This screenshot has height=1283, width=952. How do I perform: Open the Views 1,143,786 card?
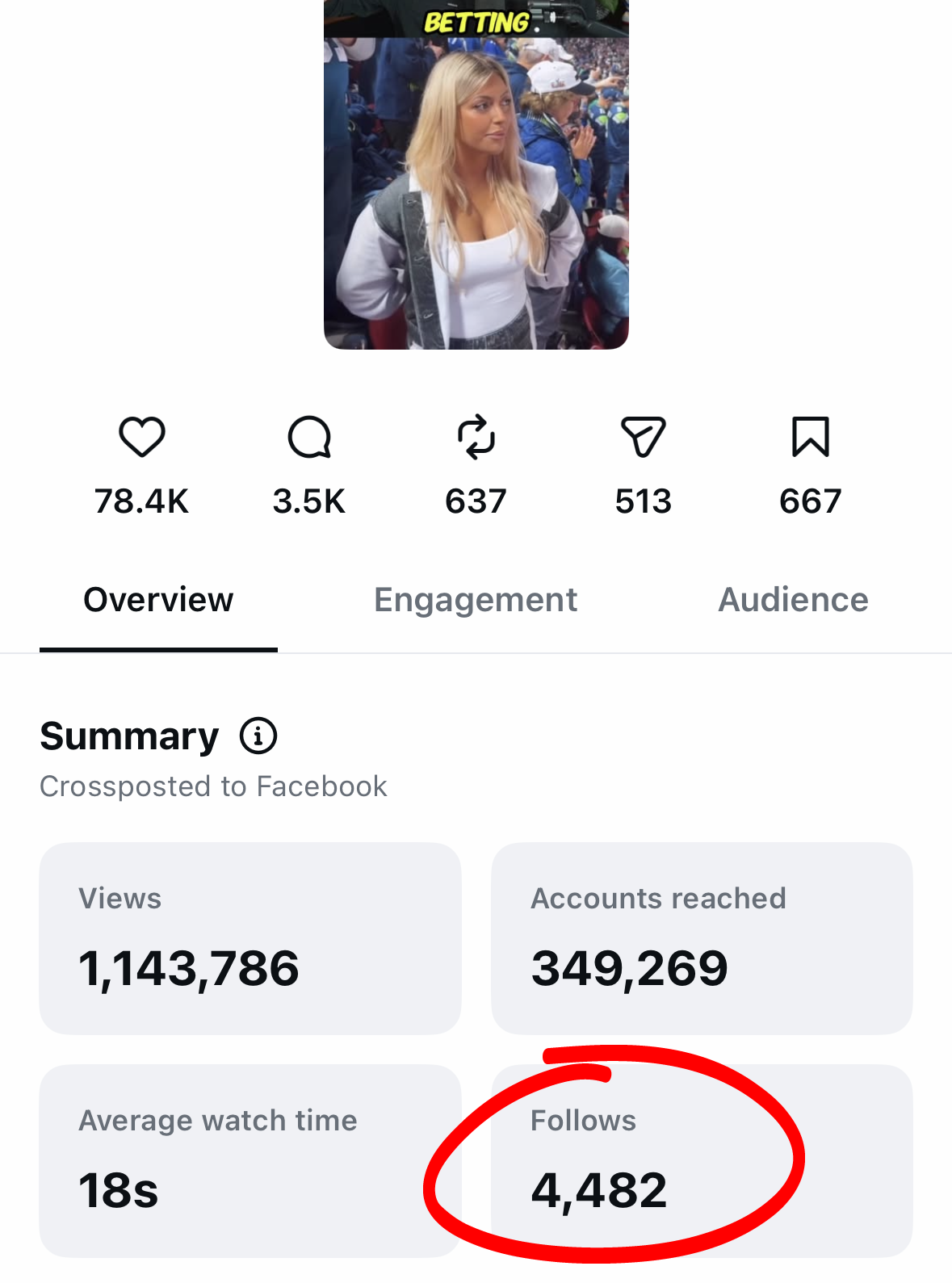(250, 938)
